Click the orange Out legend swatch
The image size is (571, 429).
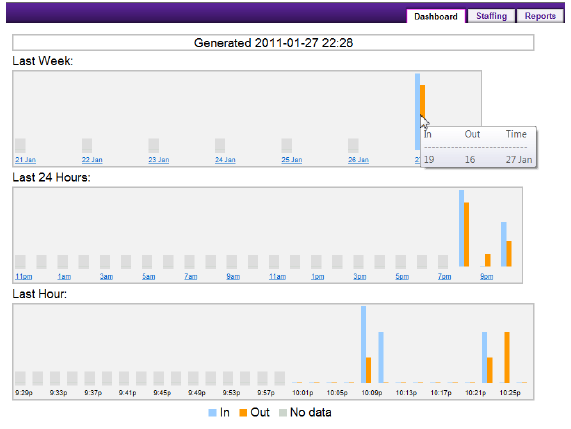pos(243,413)
